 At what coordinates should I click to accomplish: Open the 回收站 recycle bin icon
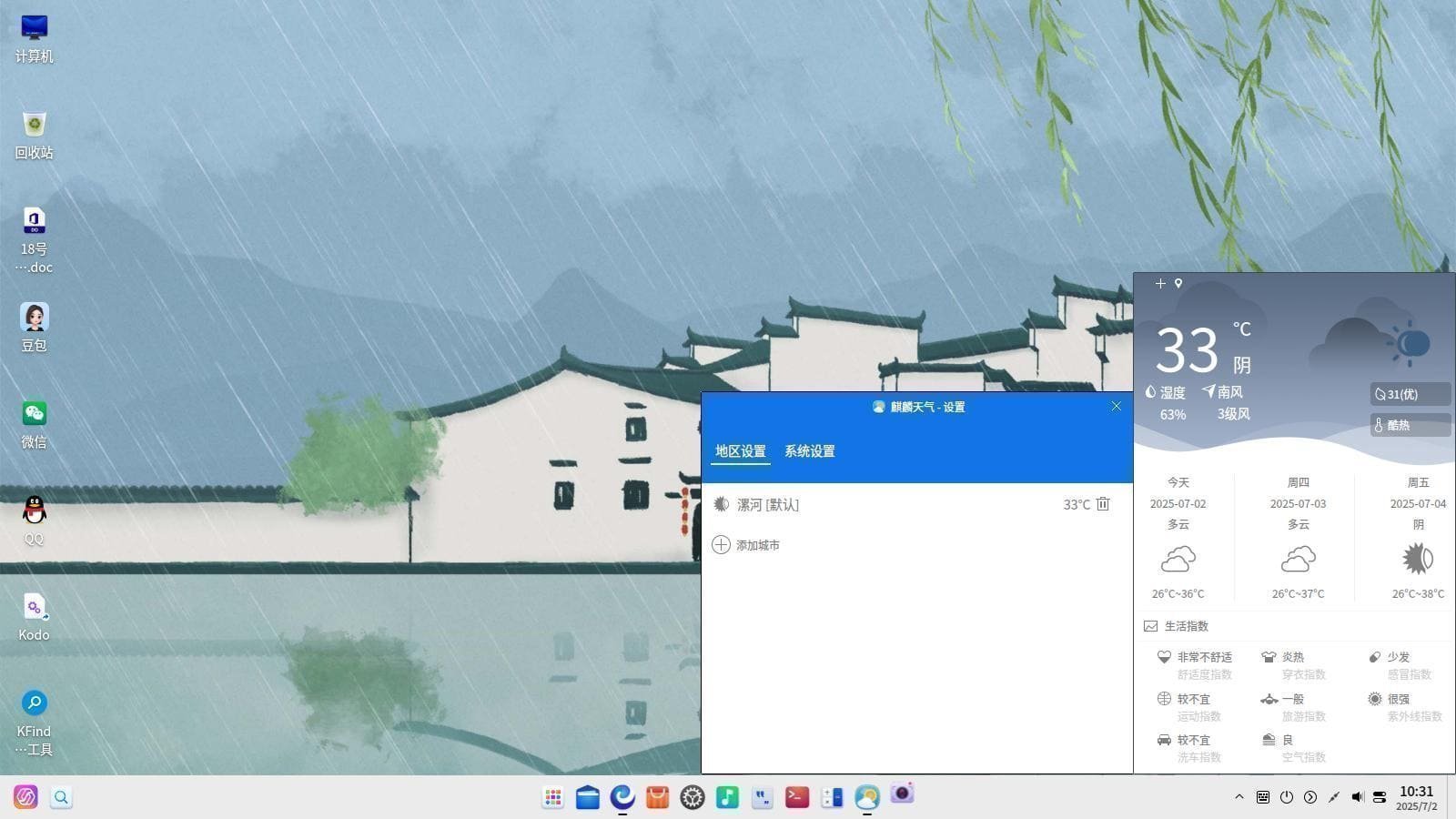tap(34, 135)
